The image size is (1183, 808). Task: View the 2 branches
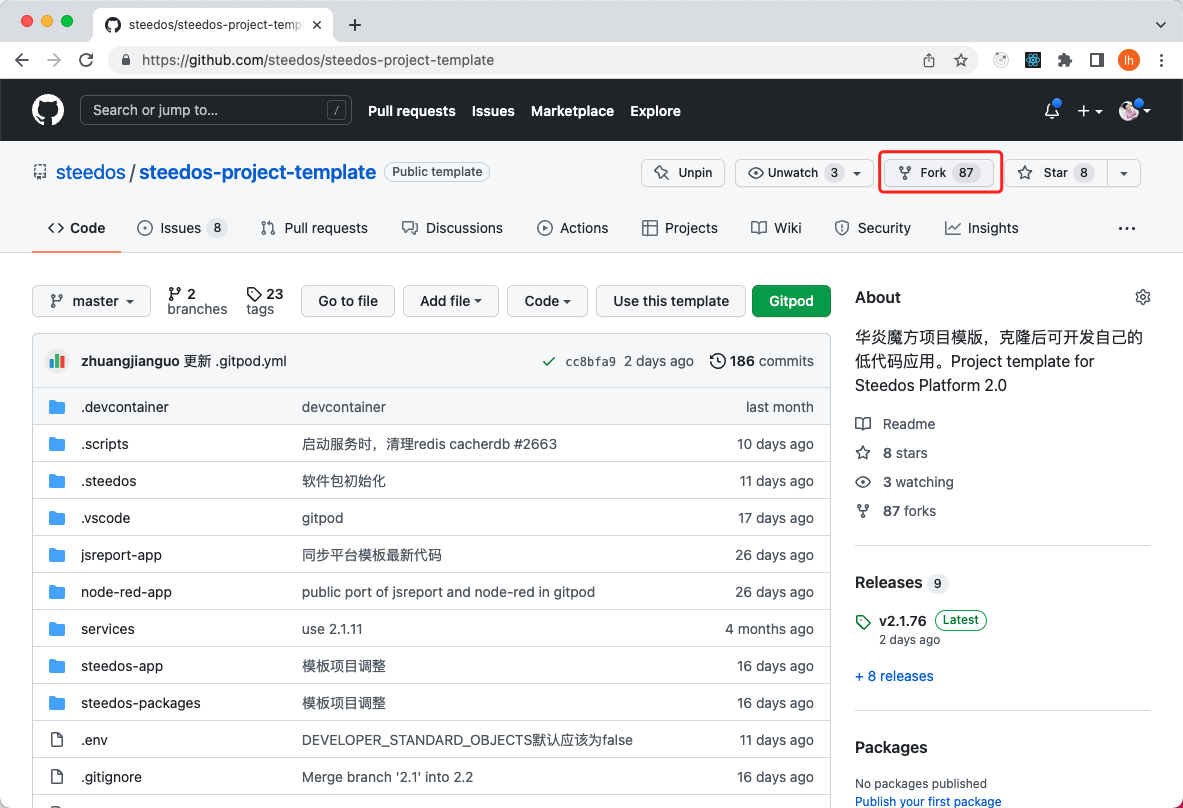[x=197, y=301]
